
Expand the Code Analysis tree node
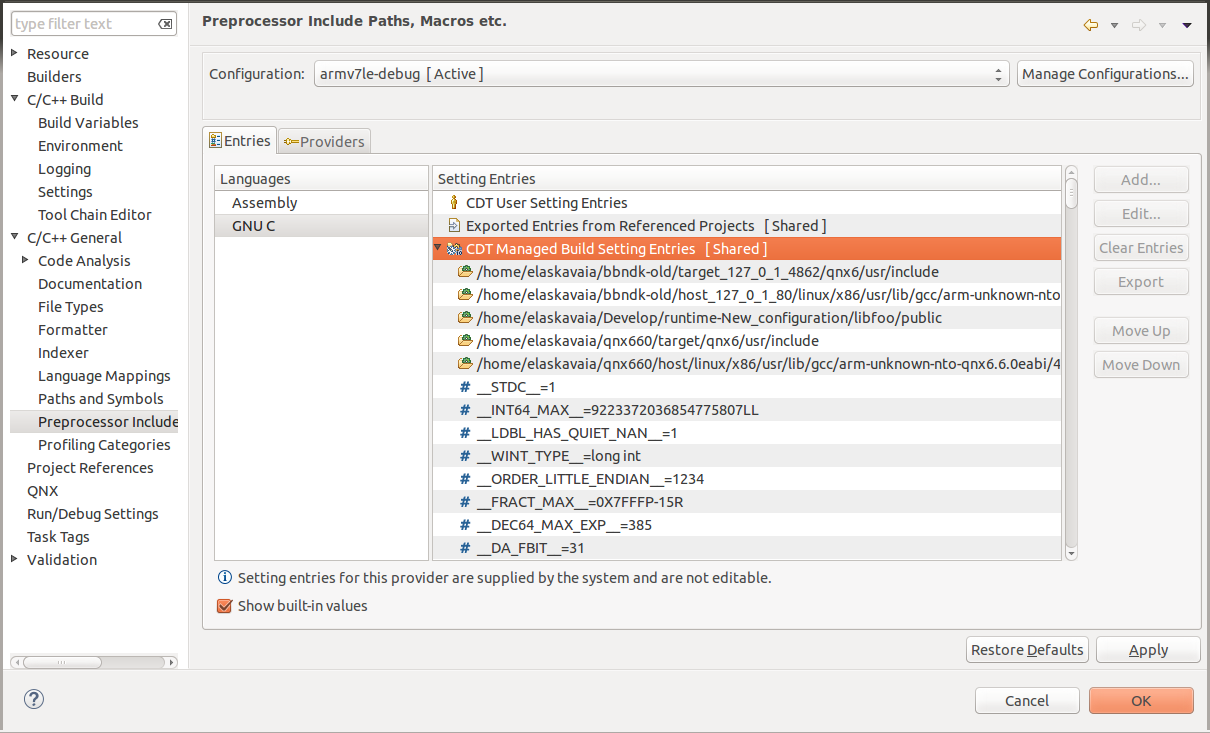click(26, 261)
